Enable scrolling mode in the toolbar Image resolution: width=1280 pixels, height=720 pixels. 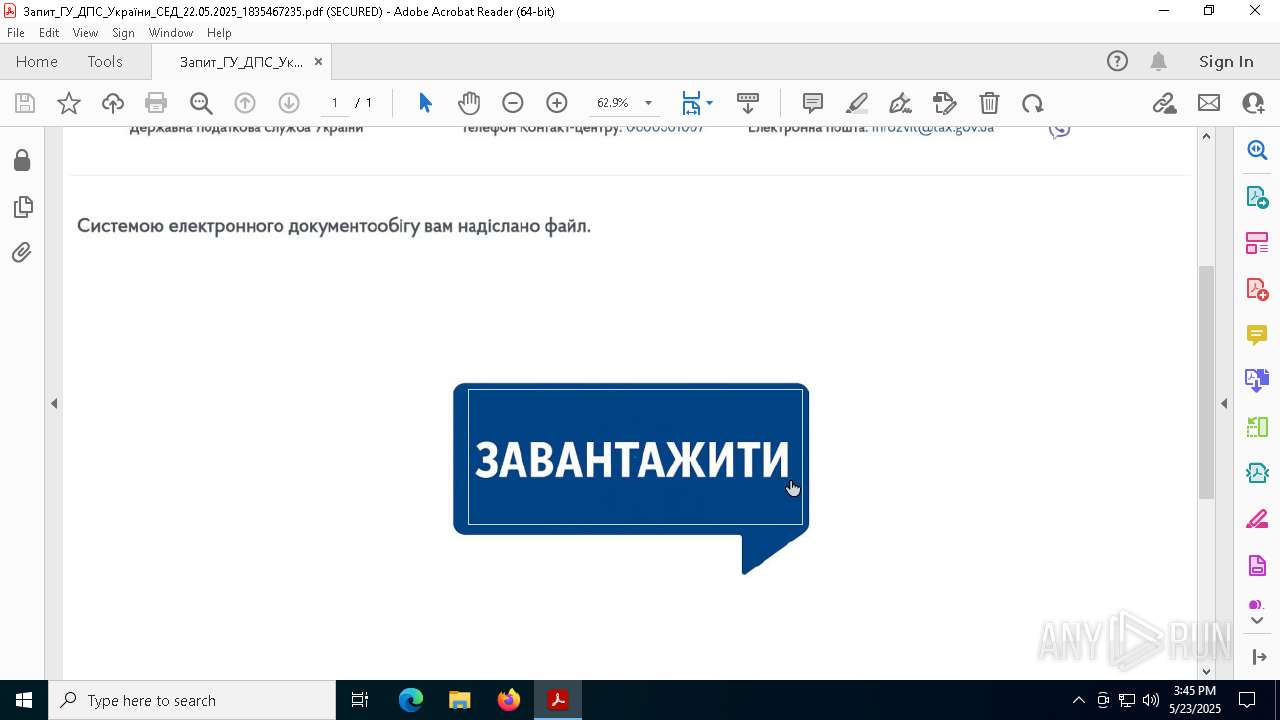pyautogui.click(x=748, y=103)
